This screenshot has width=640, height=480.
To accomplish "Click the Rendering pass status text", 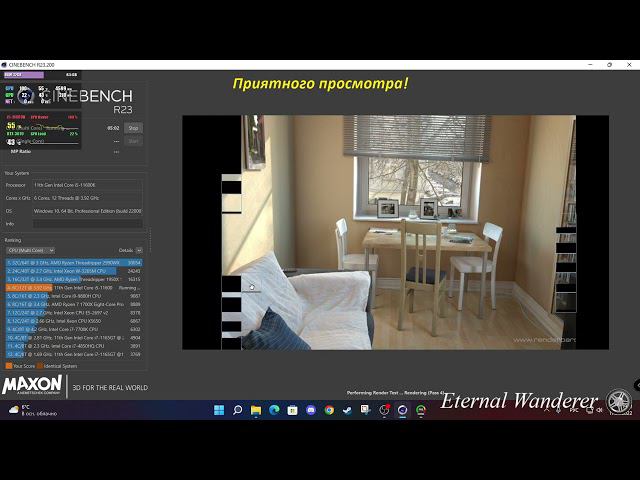I will pos(395,393).
